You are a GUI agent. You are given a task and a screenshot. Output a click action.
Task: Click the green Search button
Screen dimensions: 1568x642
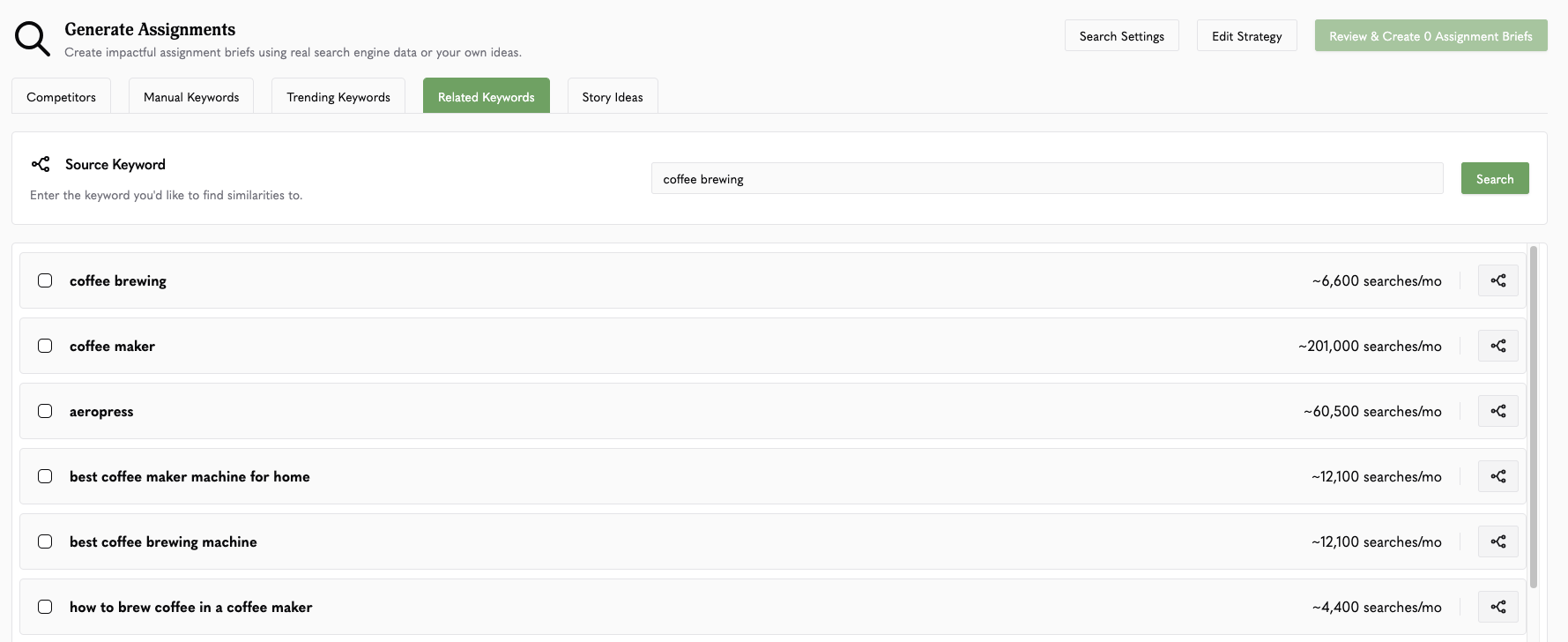tap(1495, 178)
